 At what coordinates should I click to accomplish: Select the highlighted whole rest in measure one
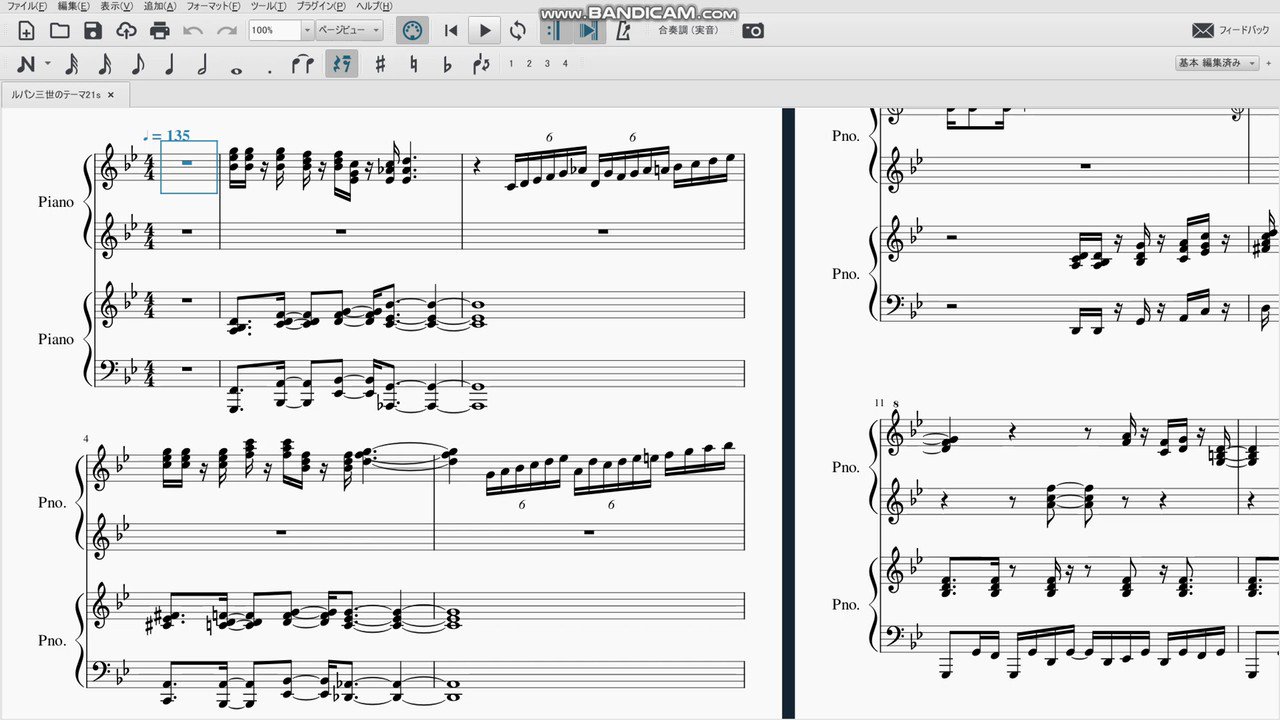click(x=189, y=163)
